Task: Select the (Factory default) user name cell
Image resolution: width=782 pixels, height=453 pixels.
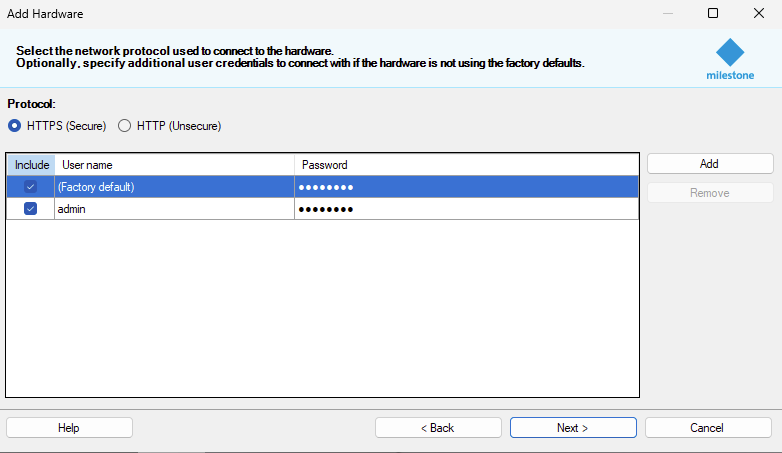Action: (x=175, y=187)
